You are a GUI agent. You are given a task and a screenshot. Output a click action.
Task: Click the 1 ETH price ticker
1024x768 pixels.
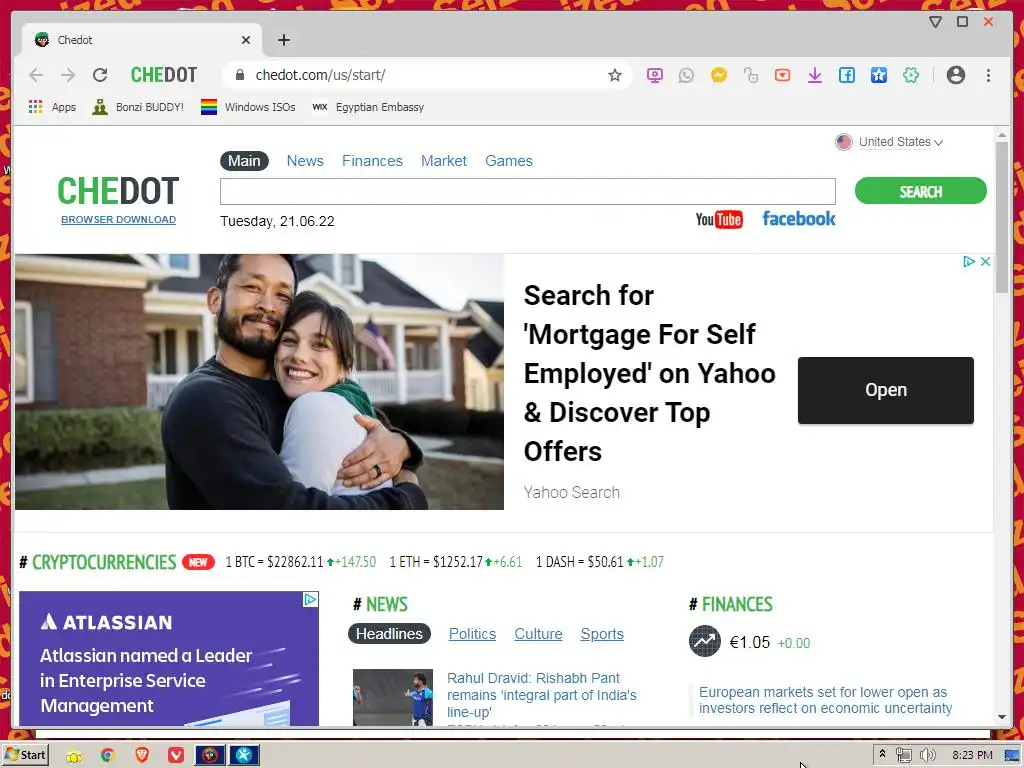pyautogui.click(x=456, y=562)
